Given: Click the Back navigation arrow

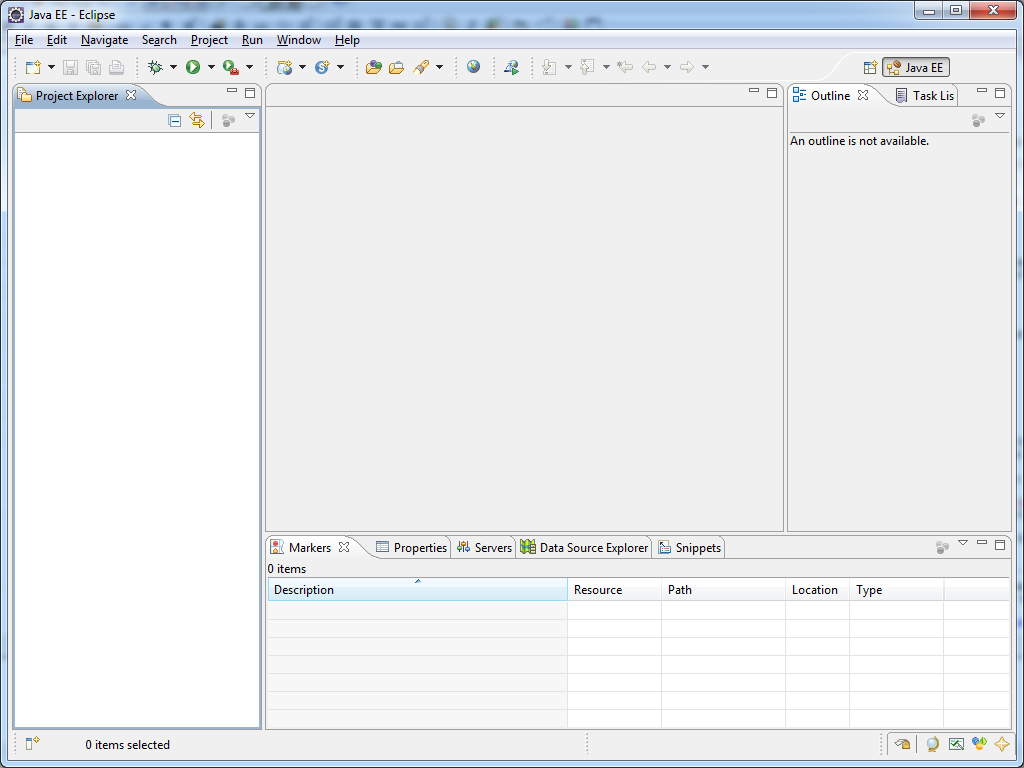Looking at the screenshot, I should click(648, 67).
